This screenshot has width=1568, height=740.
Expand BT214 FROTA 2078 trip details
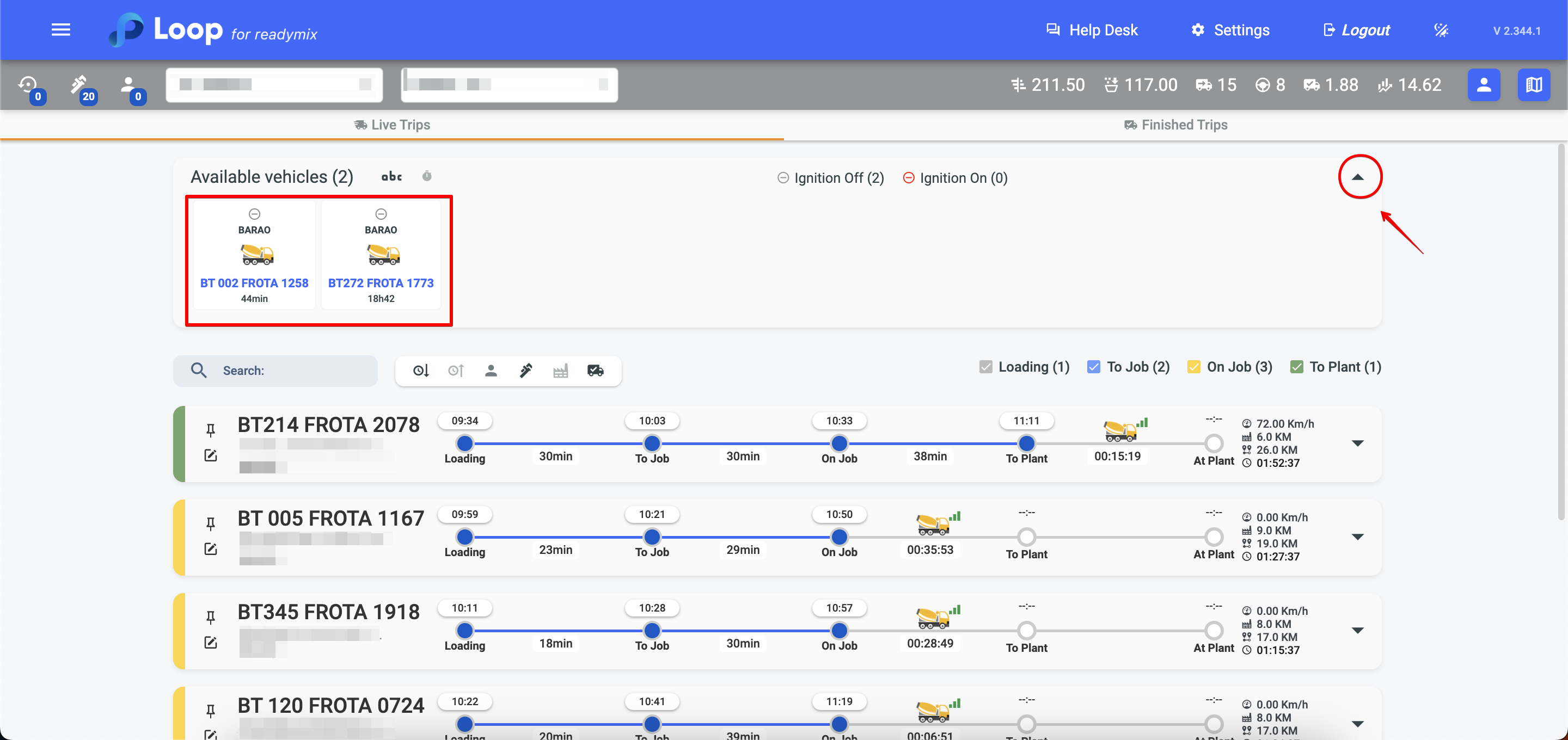(x=1357, y=443)
